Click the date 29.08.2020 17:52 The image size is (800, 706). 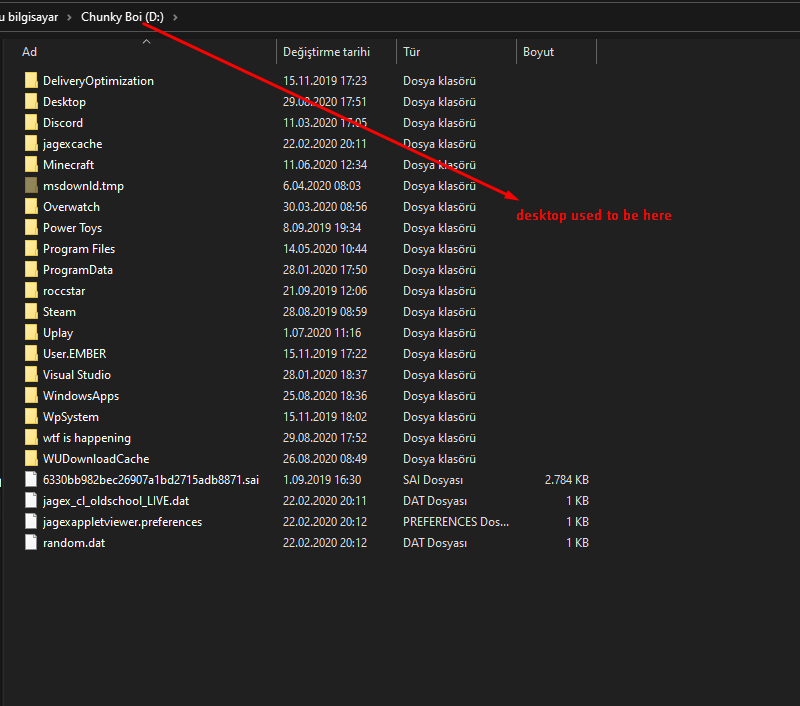pyautogui.click(x=325, y=438)
